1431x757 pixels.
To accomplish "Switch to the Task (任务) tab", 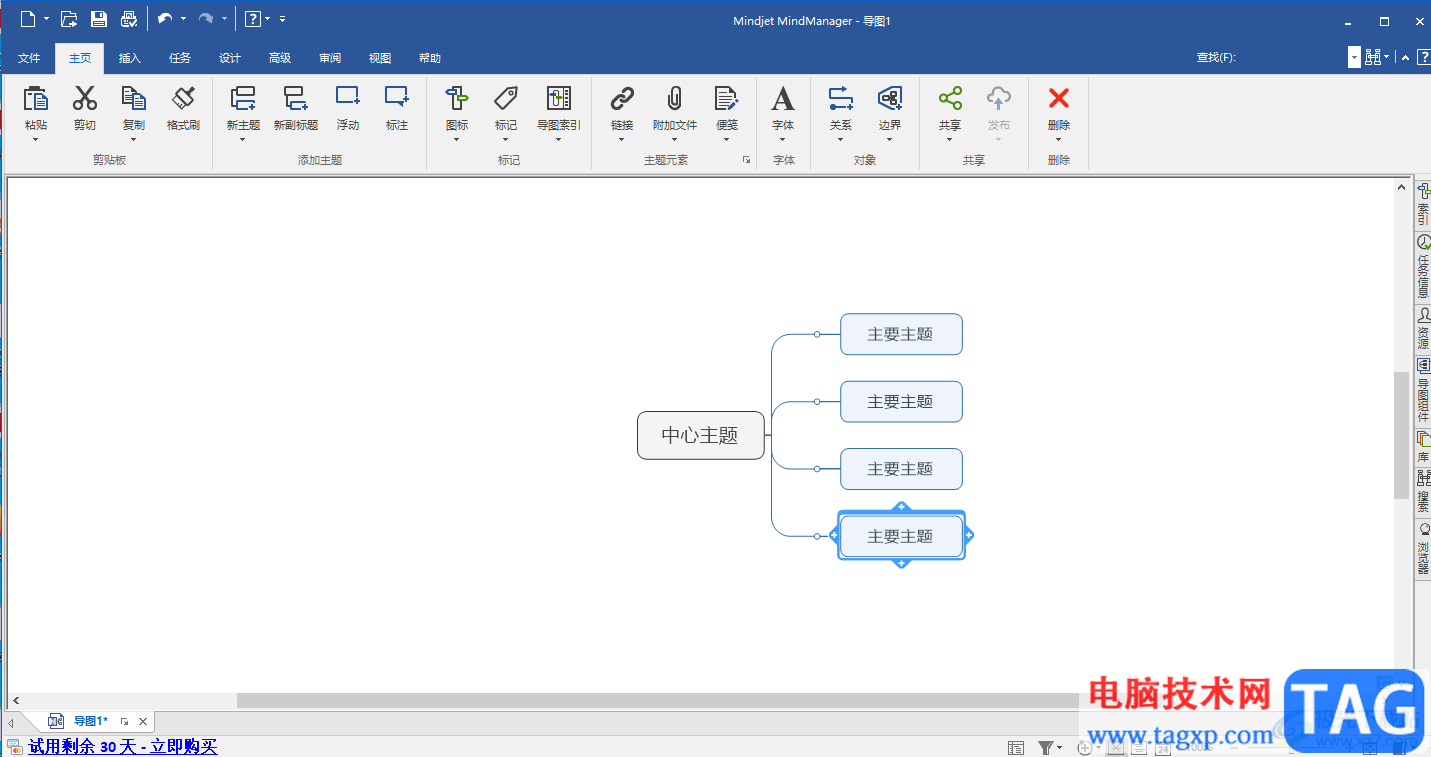I will tap(180, 58).
